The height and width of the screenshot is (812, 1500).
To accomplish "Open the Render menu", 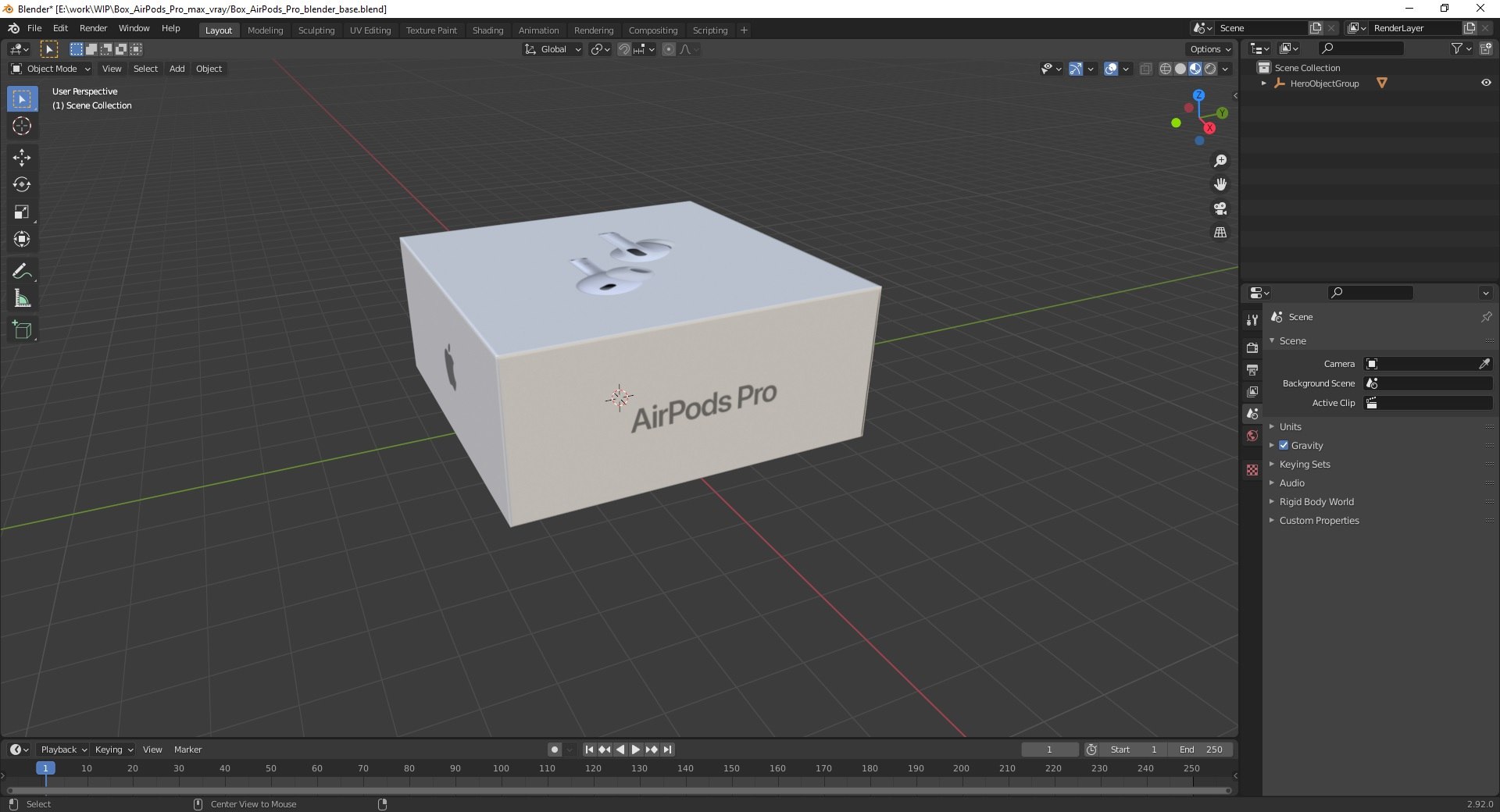I will pyautogui.click(x=93, y=28).
